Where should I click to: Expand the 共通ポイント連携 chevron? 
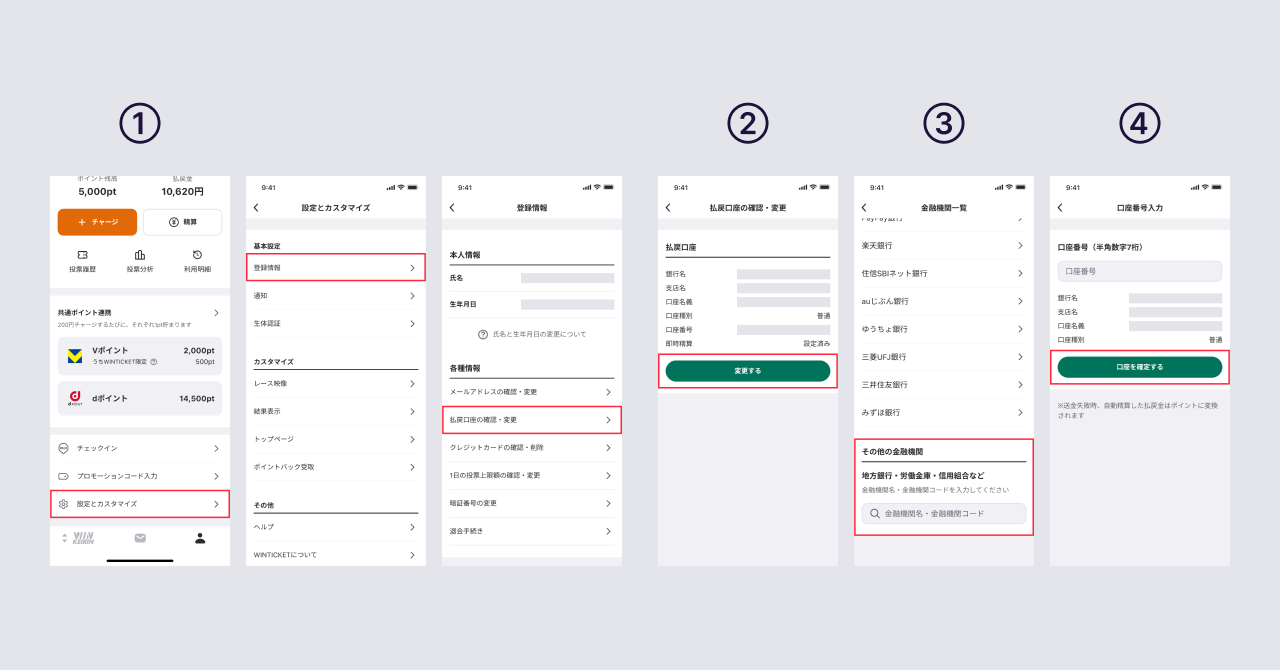216,313
